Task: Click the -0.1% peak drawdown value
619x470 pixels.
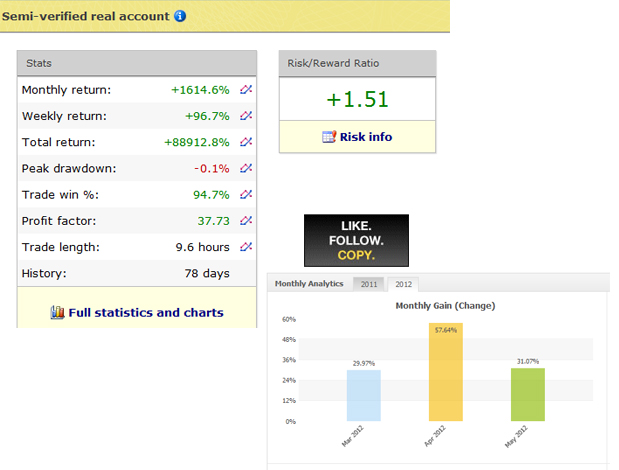Action: point(212,169)
